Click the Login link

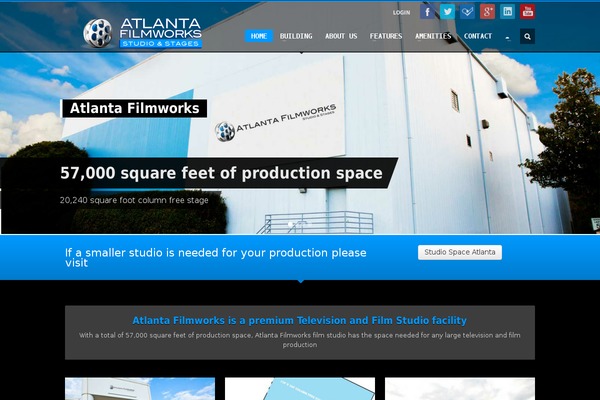pos(401,13)
